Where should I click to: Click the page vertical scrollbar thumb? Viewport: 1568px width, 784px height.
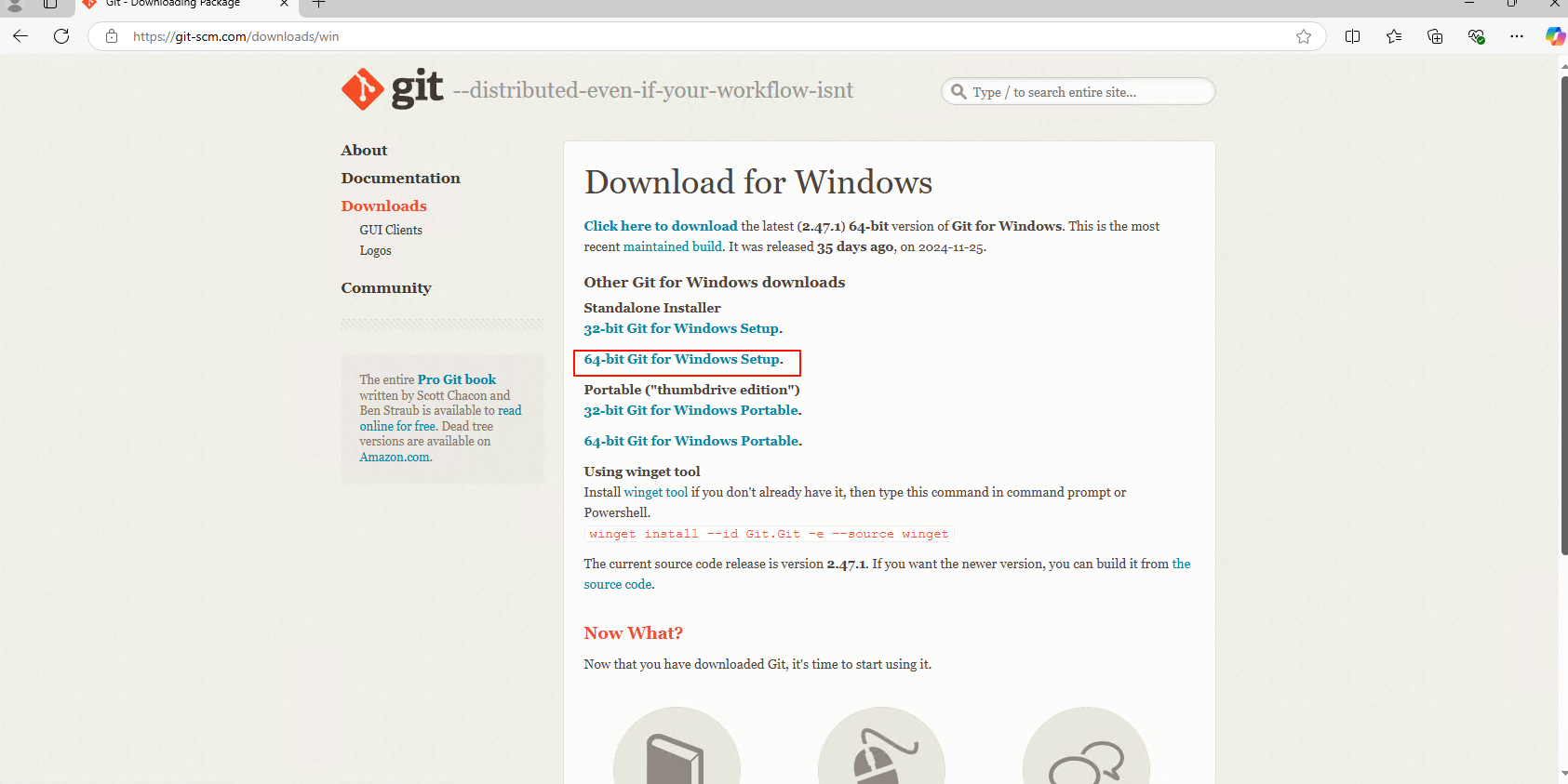1563,316
